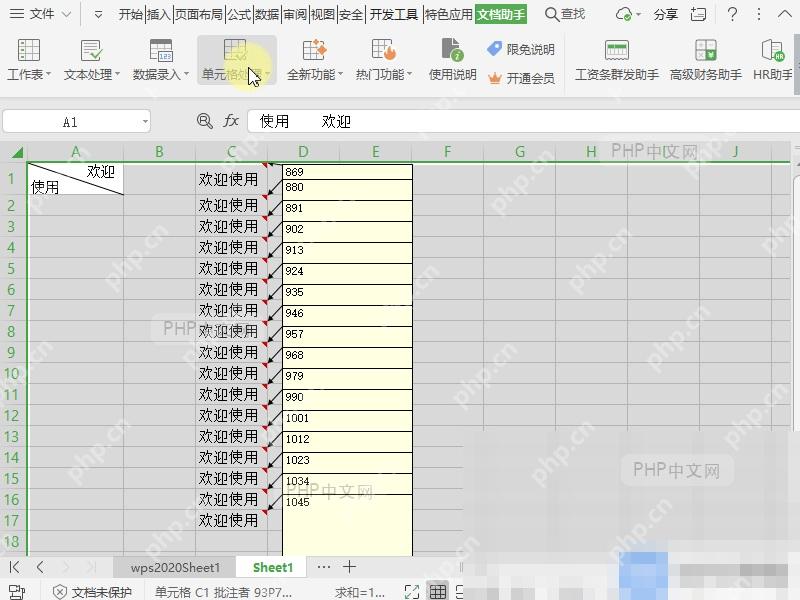The image size is (800, 600).
Task: Expand the 文本处理 dropdown arrow
Action: (x=118, y=75)
